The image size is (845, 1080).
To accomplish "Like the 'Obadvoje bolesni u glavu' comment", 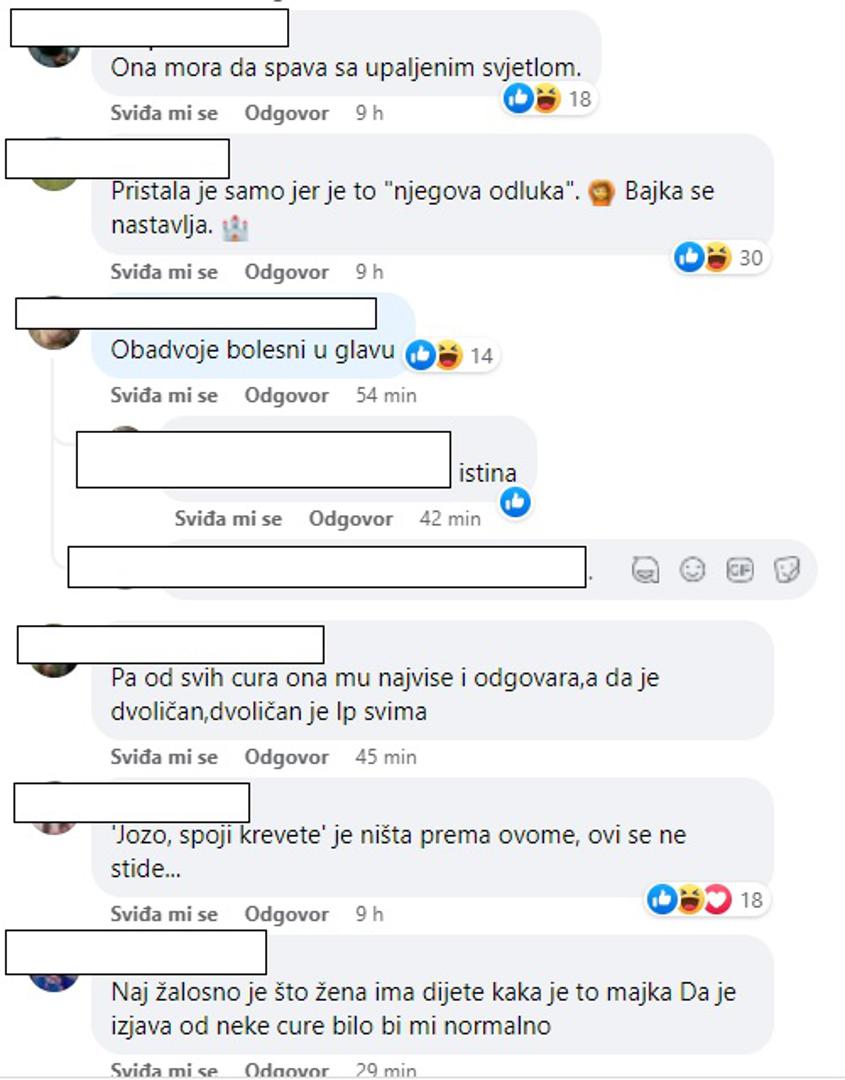I will click(164, 395).
